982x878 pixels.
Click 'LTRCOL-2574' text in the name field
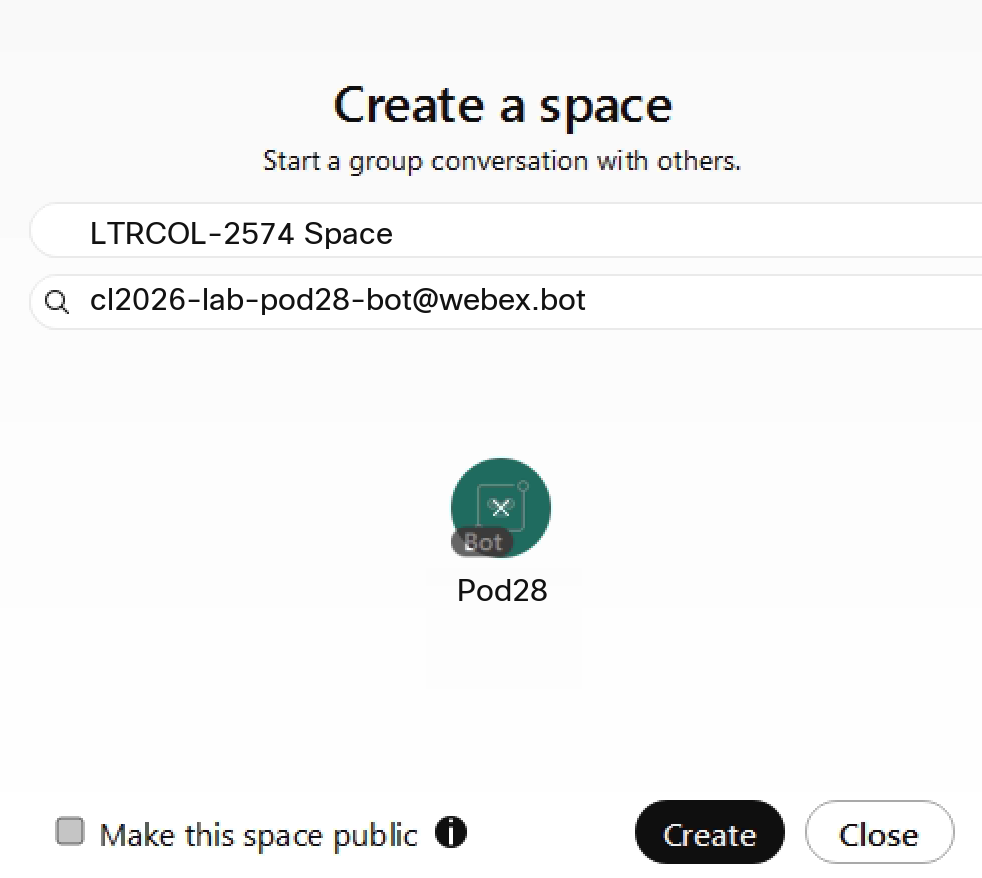pos(193,234)
